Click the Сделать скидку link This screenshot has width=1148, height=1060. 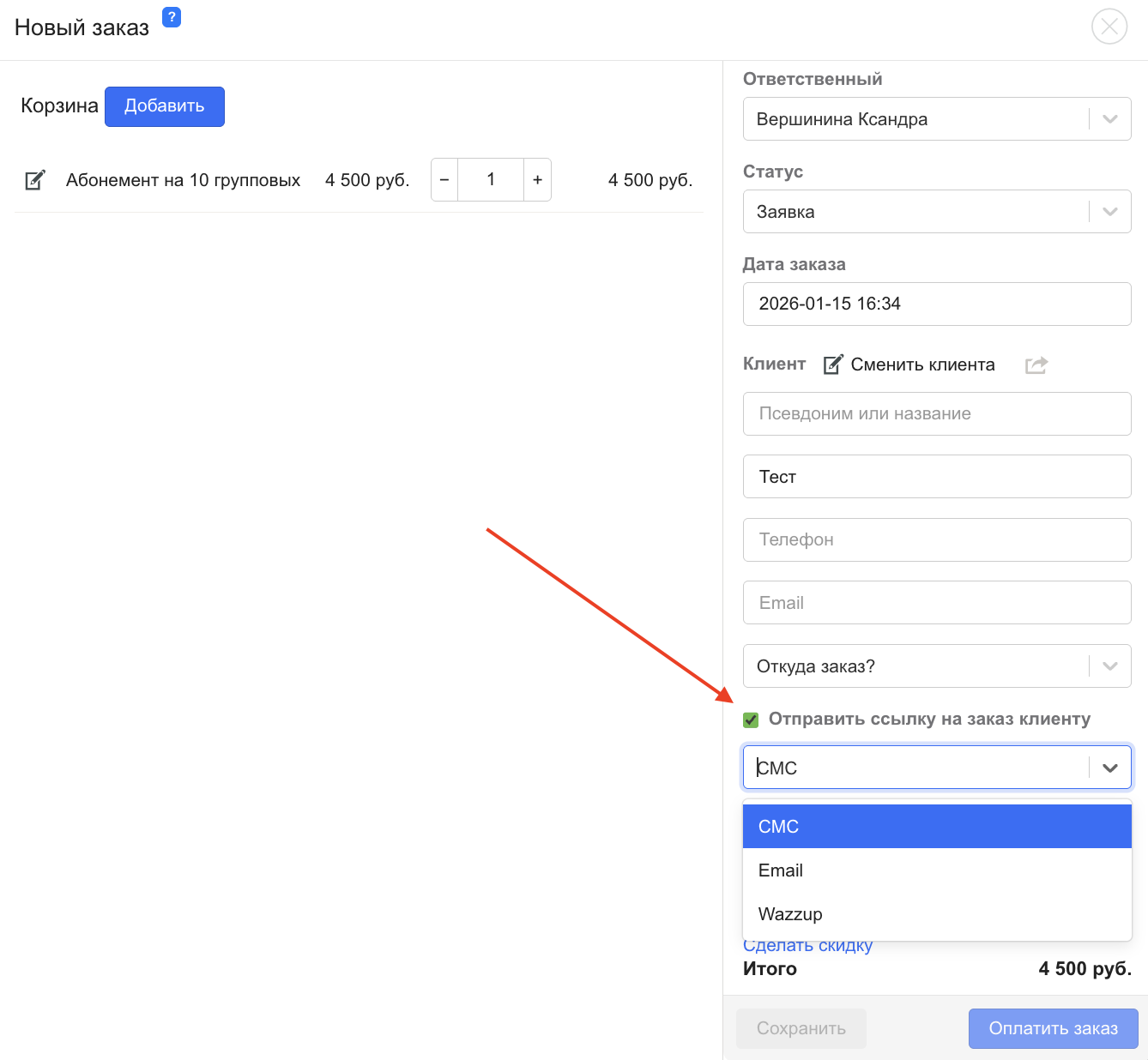807,948
